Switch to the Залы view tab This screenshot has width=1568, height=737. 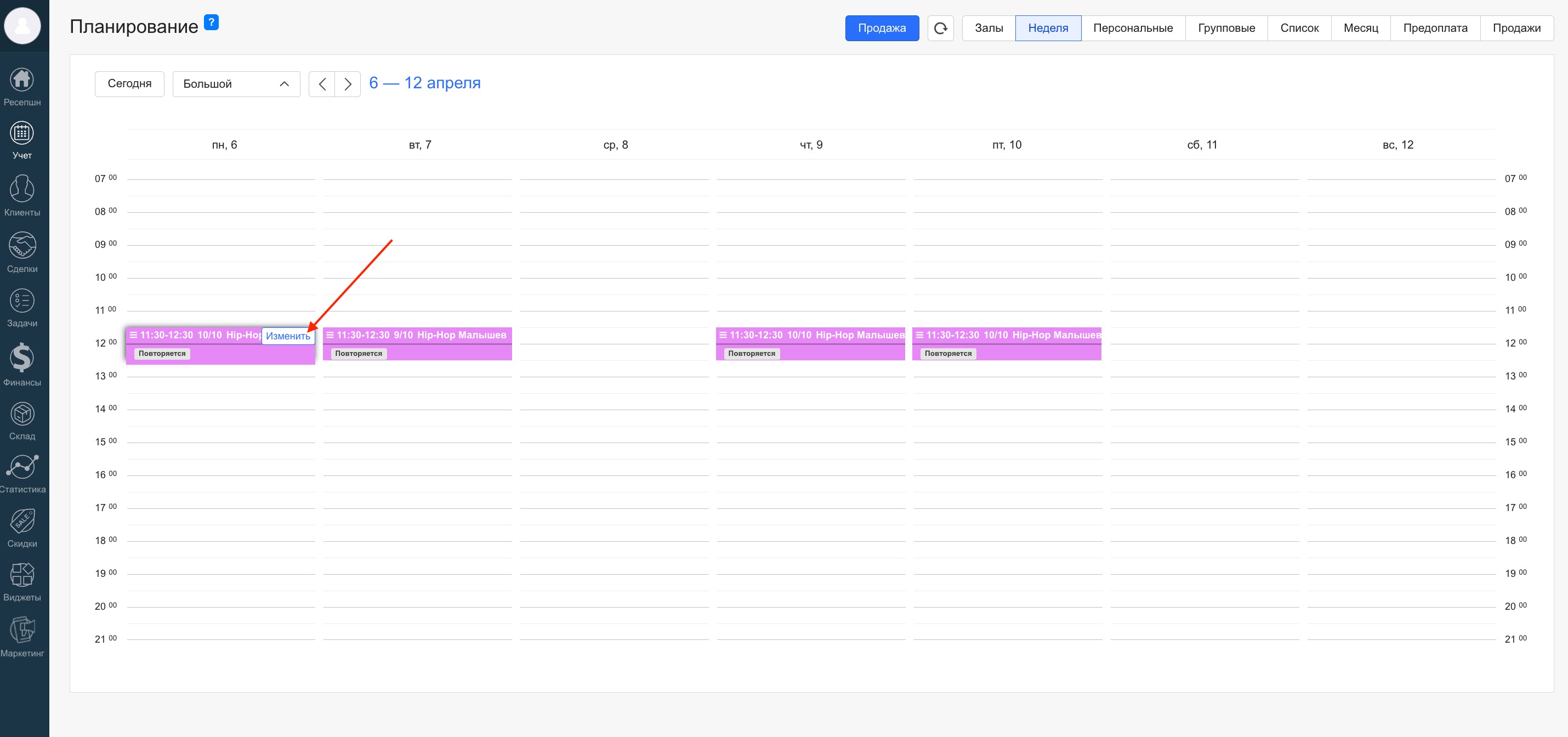point(988,28)
